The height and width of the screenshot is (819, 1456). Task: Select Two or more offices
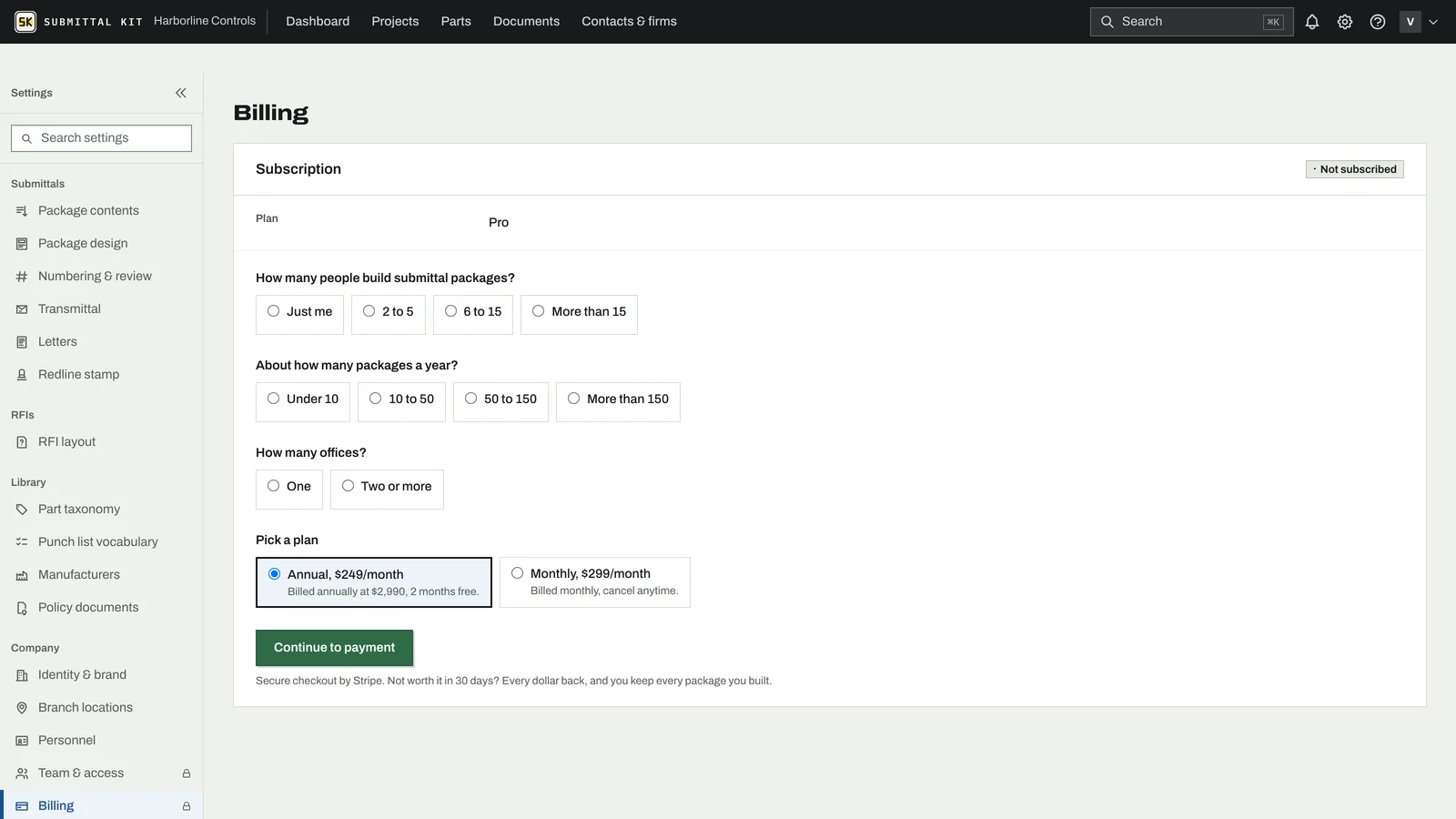coord(387,489)
